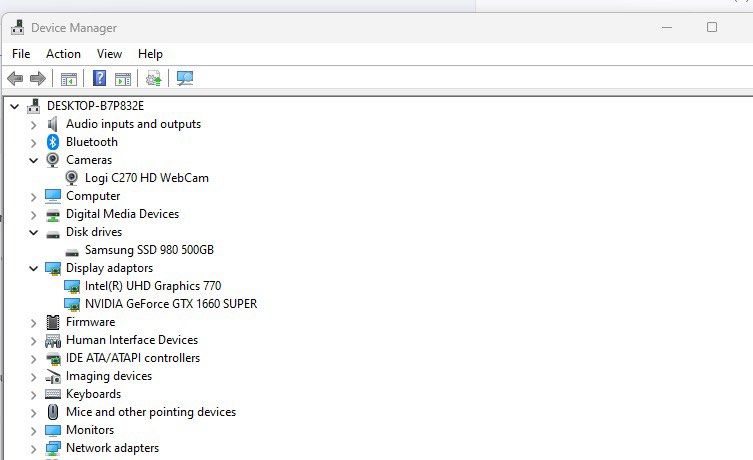Select Samsung SSD 980 500GB drive
The width and height of the screenshot is (753, 460).
[x=149, y=250]
